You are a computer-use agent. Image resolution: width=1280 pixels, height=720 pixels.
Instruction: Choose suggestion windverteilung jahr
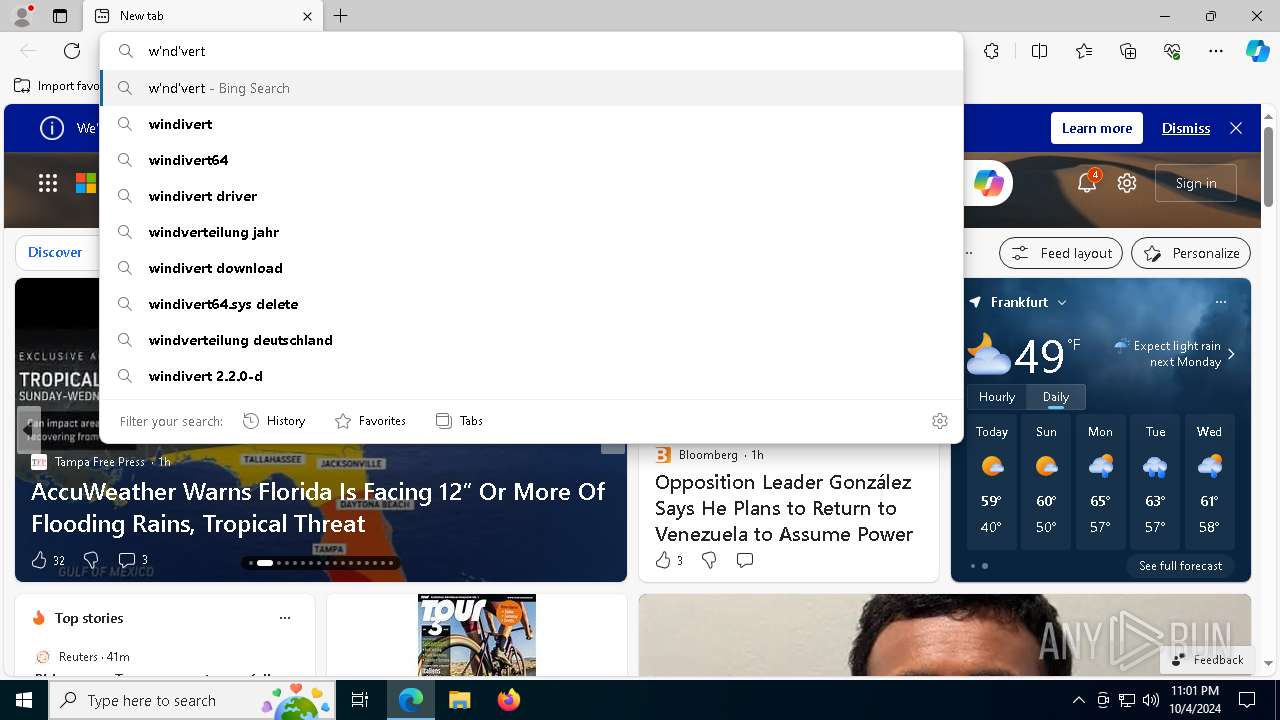point(531,232)
